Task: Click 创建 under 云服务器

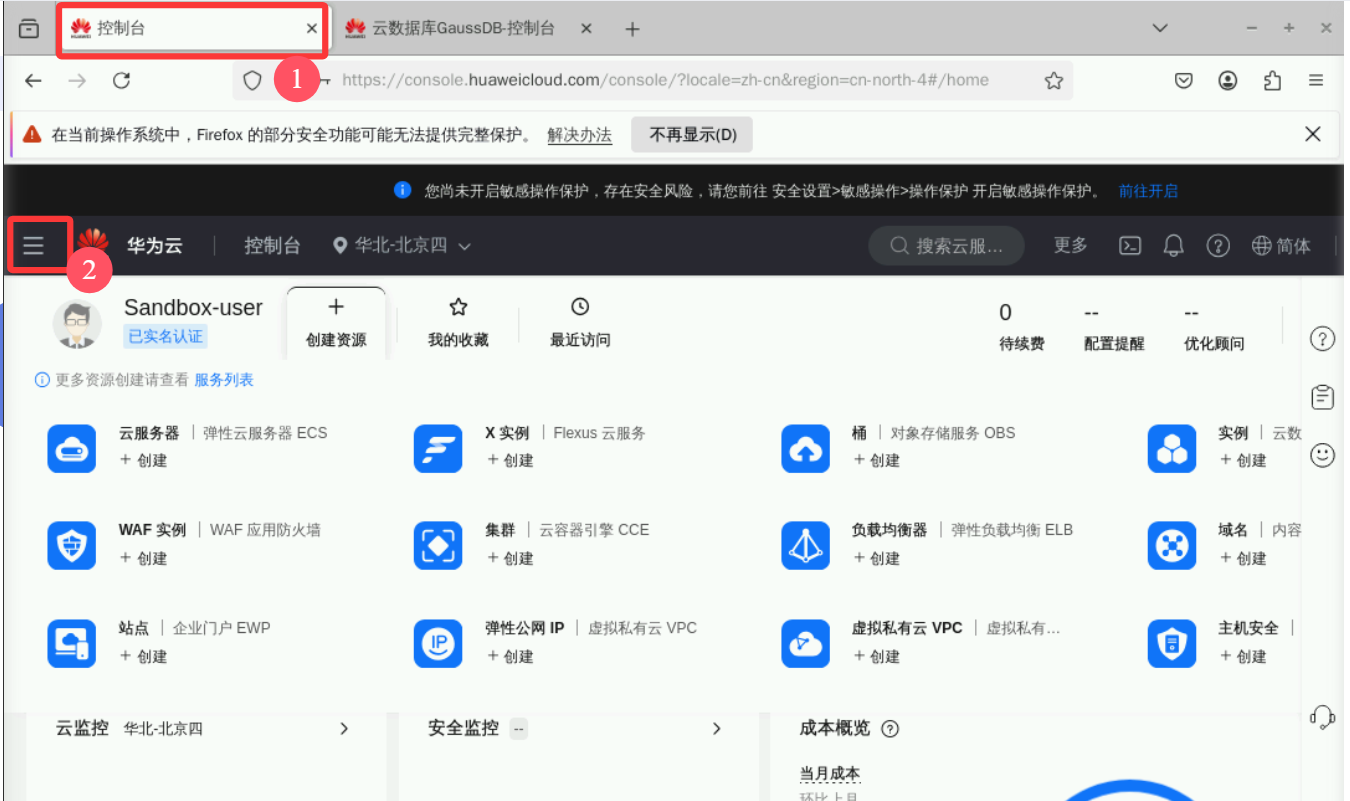Action: tap(143, 460)
